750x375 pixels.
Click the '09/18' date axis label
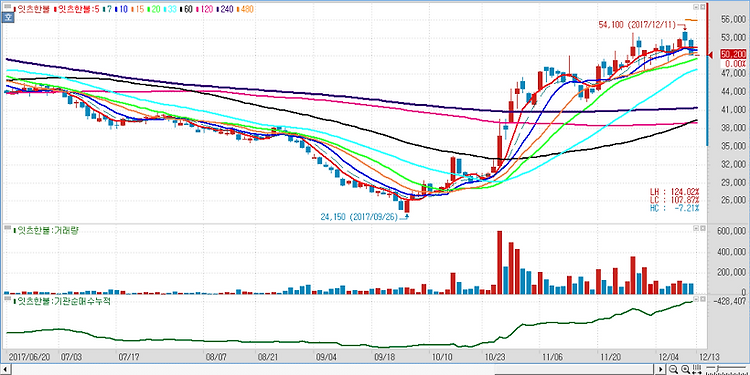(x=385, y=357)
